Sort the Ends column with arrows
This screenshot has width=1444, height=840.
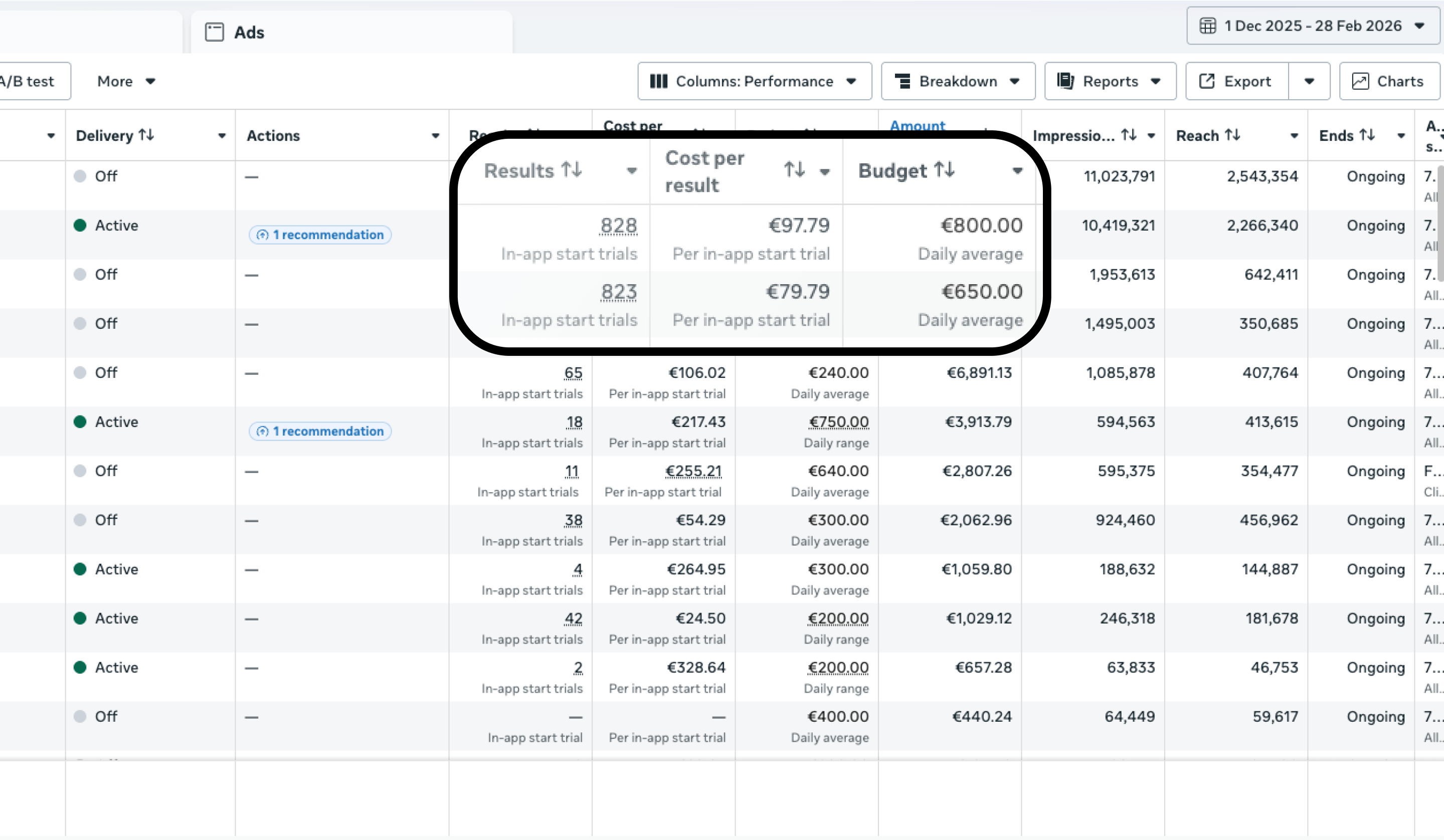click(x=1367, y=135)
